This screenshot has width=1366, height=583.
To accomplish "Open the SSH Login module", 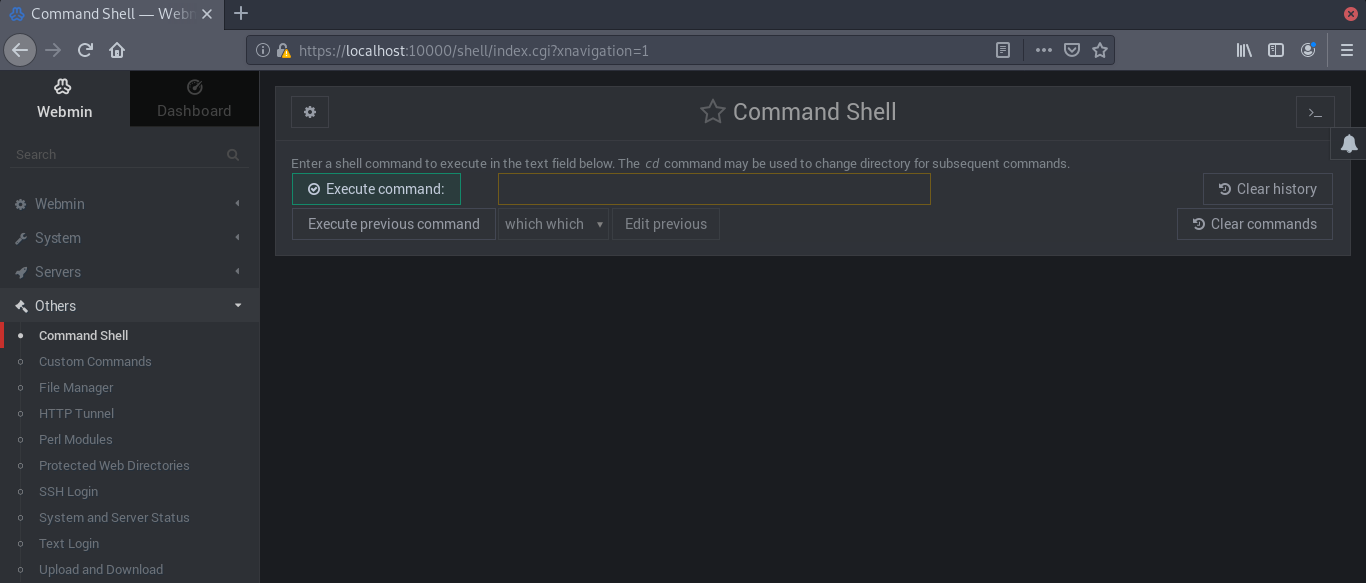I will click(x=68, y=492).
